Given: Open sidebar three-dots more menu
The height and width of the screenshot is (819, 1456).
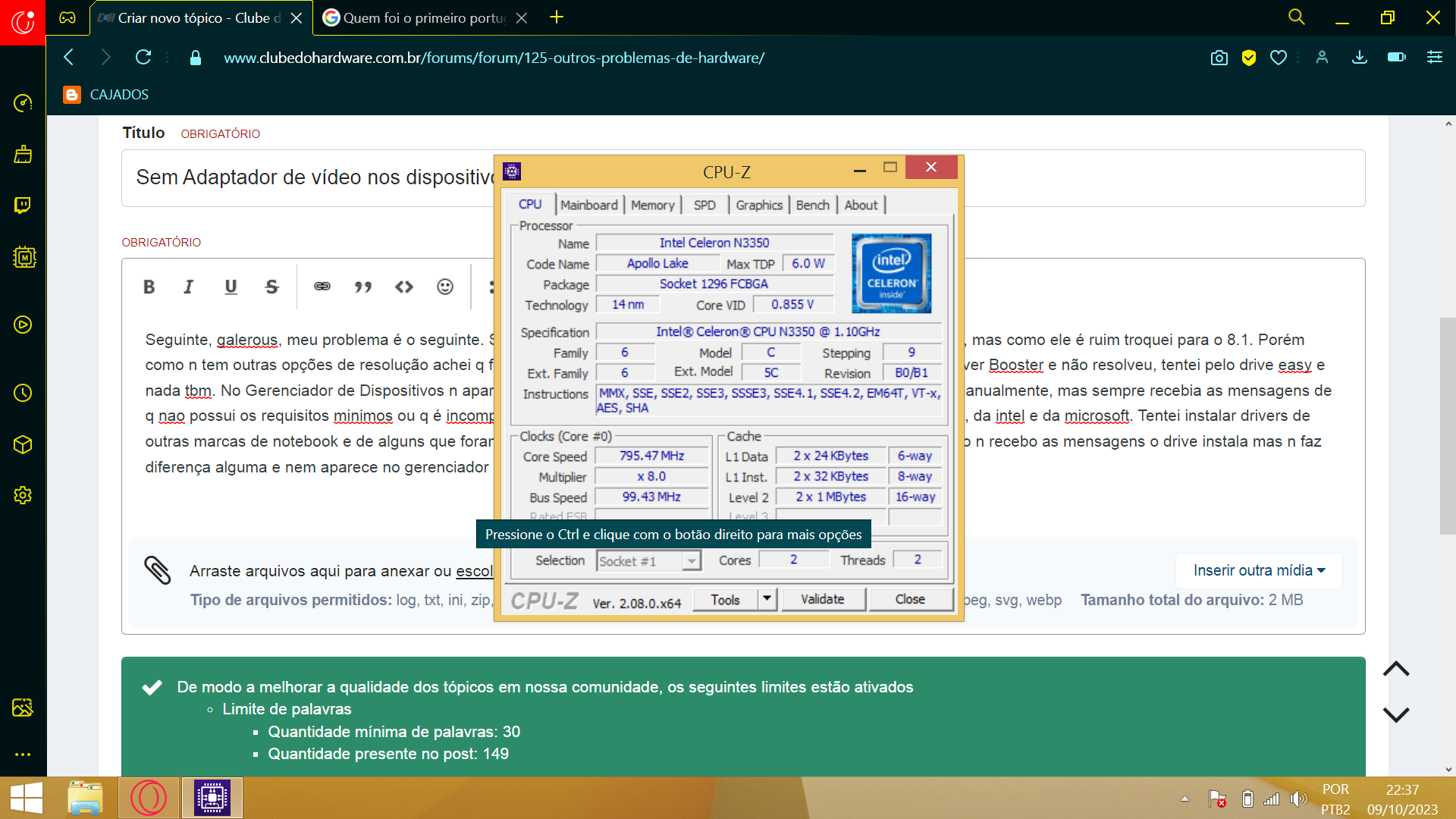Looking at the screenshot, I should pos(23,755).
